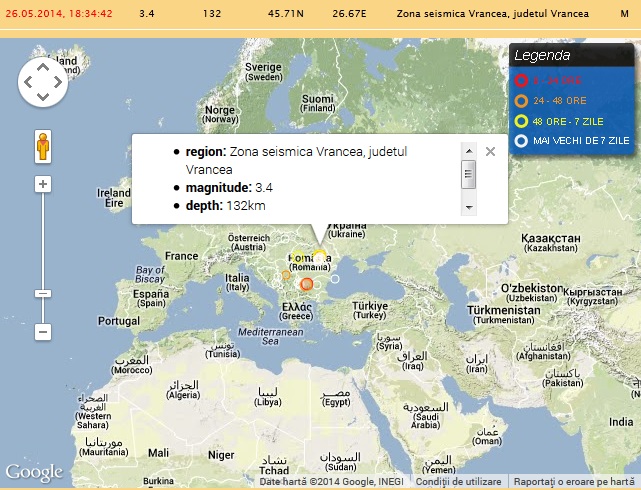Click the orange 24-48 ORE legend entry

[x=568, y=100]
